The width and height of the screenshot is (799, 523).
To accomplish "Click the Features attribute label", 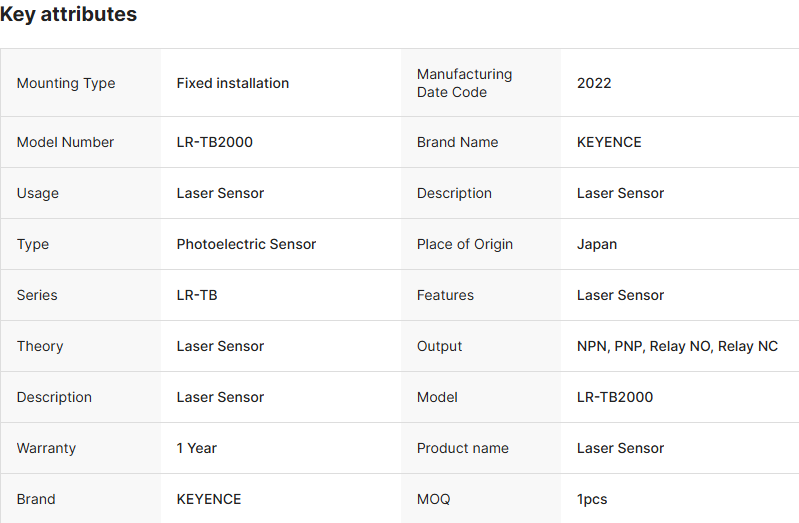I will (446, 295).
